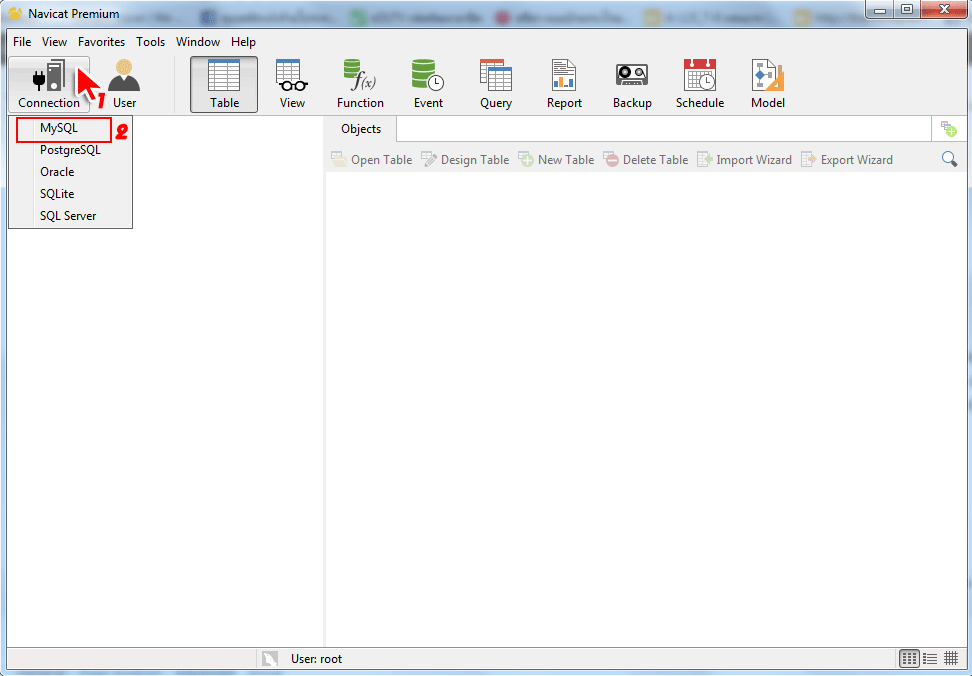The height and width of the screenshot is (676, 972).
Task: Open the Connection toolbar button
Action: (x=49, y=85)
